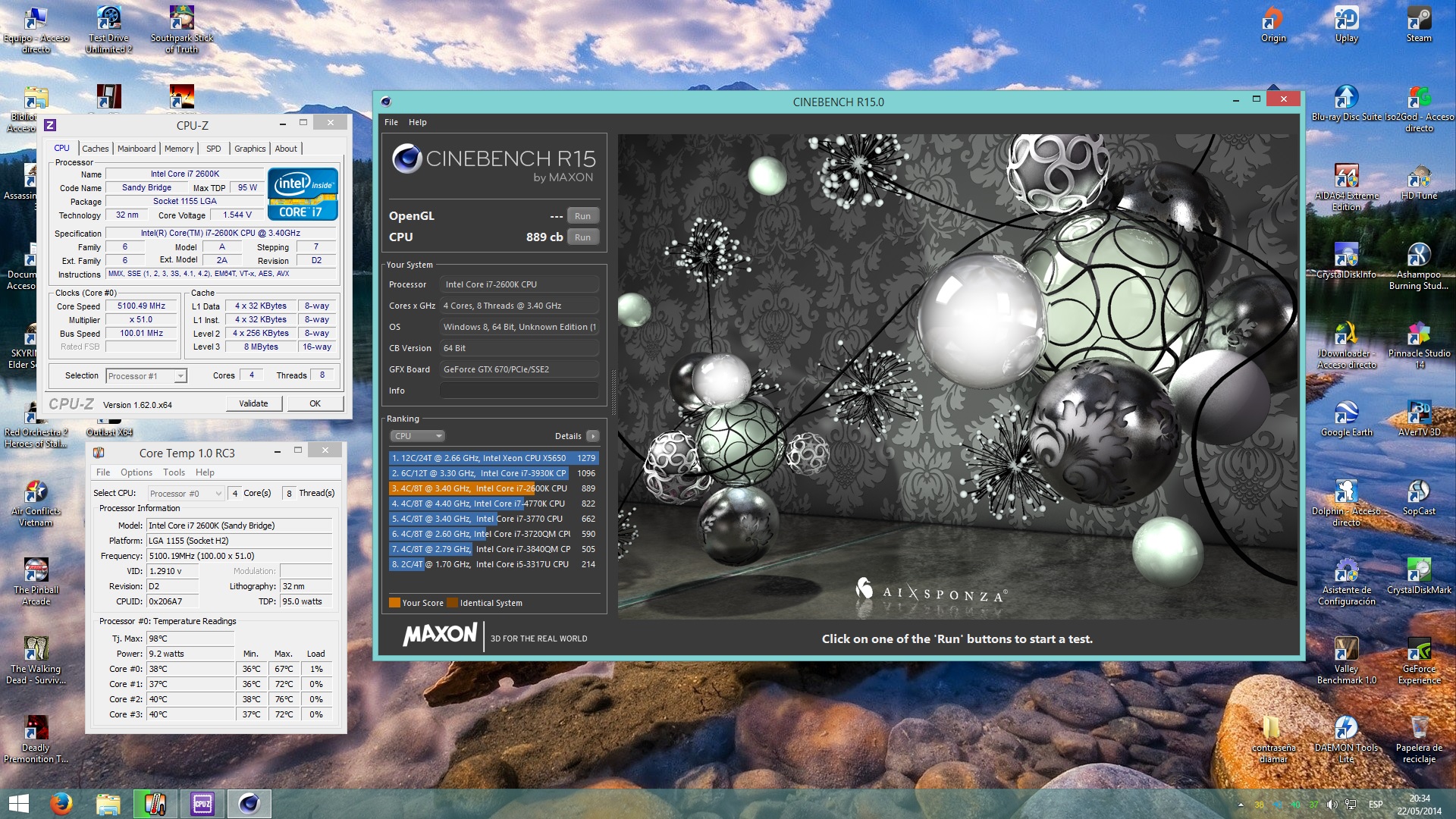This screenshot has width=1456, height=819.
Task: Open Cinebench File menu
Action: click(x=391, y=122)
